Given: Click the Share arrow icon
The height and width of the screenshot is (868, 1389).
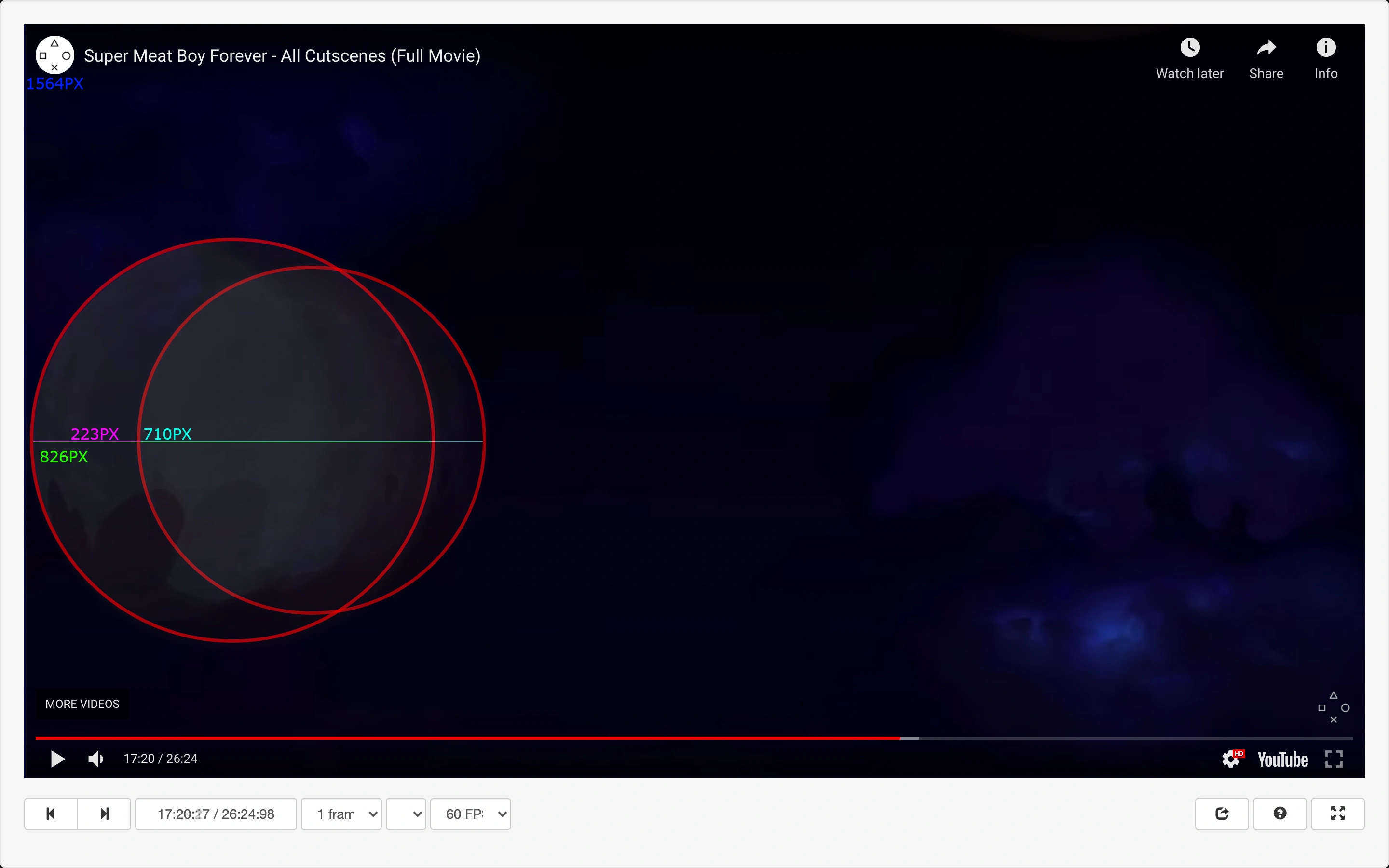Looking at the screenshot, I should click(1266, 48).
